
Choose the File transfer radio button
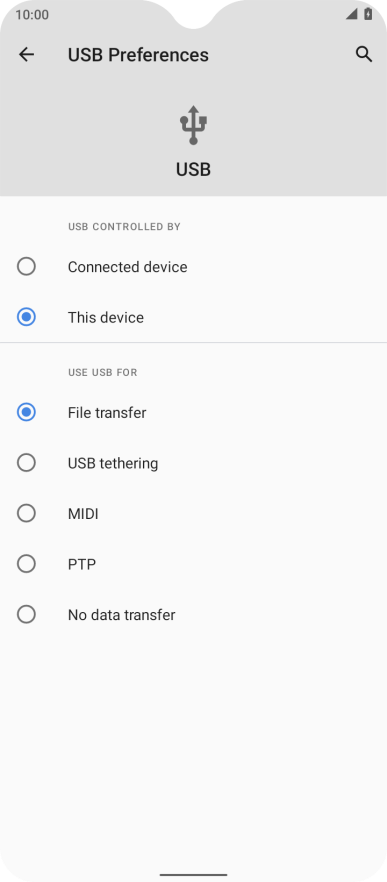[x=26, y=412]
